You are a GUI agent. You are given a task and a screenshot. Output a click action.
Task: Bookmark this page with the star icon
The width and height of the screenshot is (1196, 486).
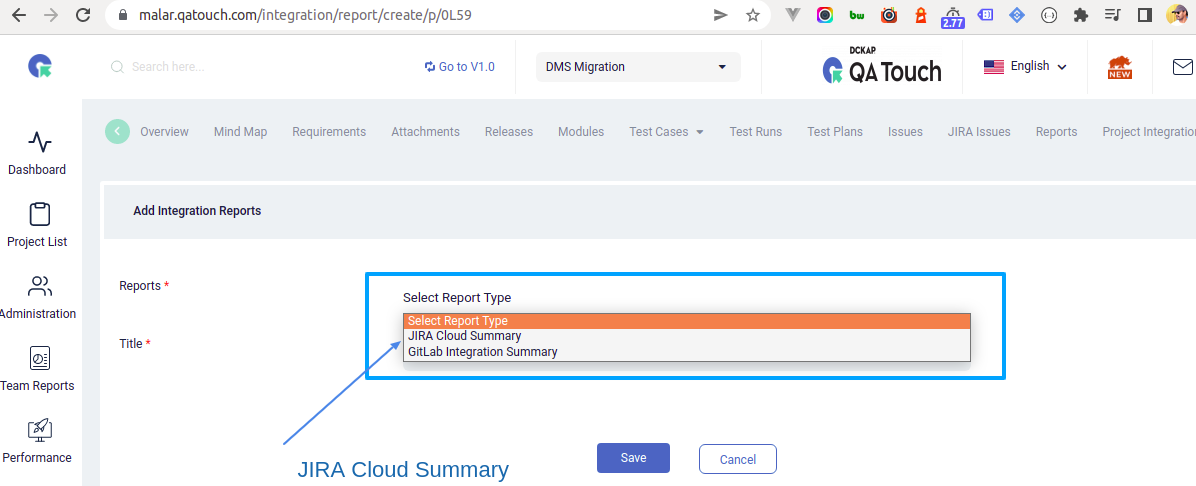(x=753, y=15)
